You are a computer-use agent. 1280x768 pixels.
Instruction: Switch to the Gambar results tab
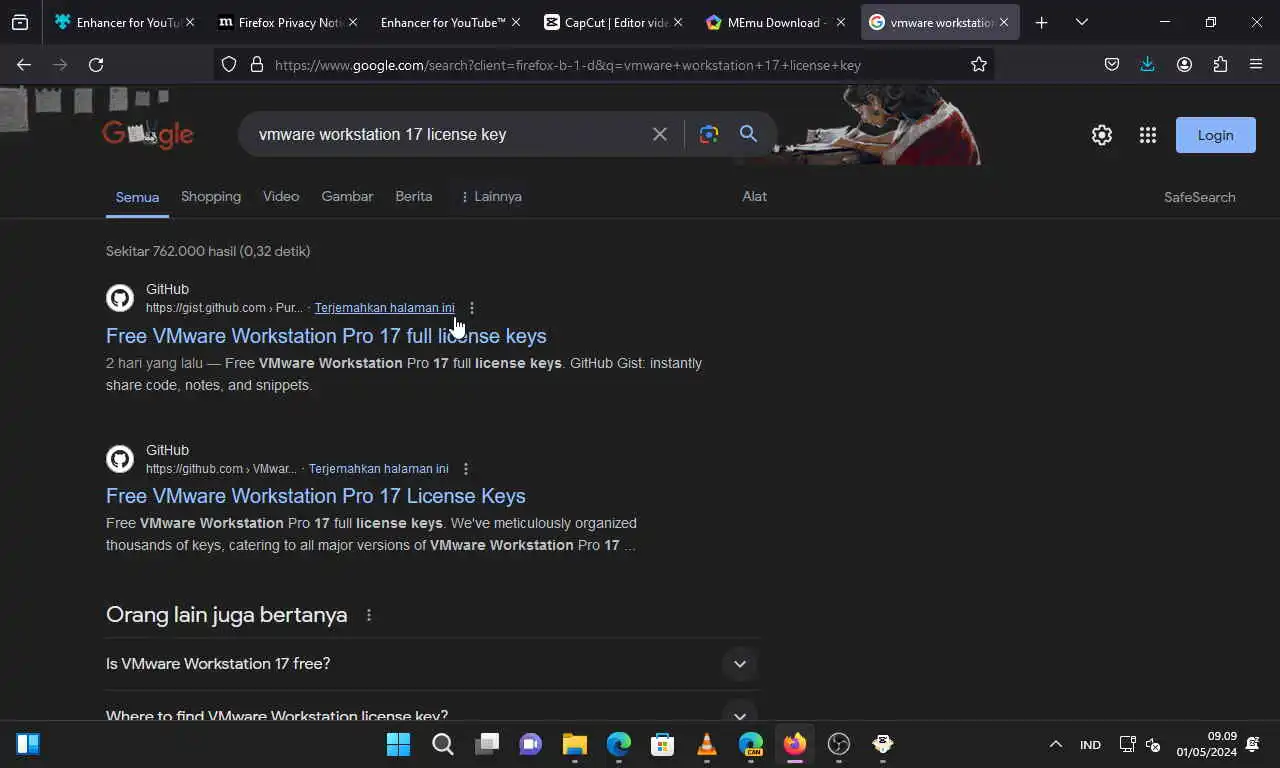pos(347,197)
